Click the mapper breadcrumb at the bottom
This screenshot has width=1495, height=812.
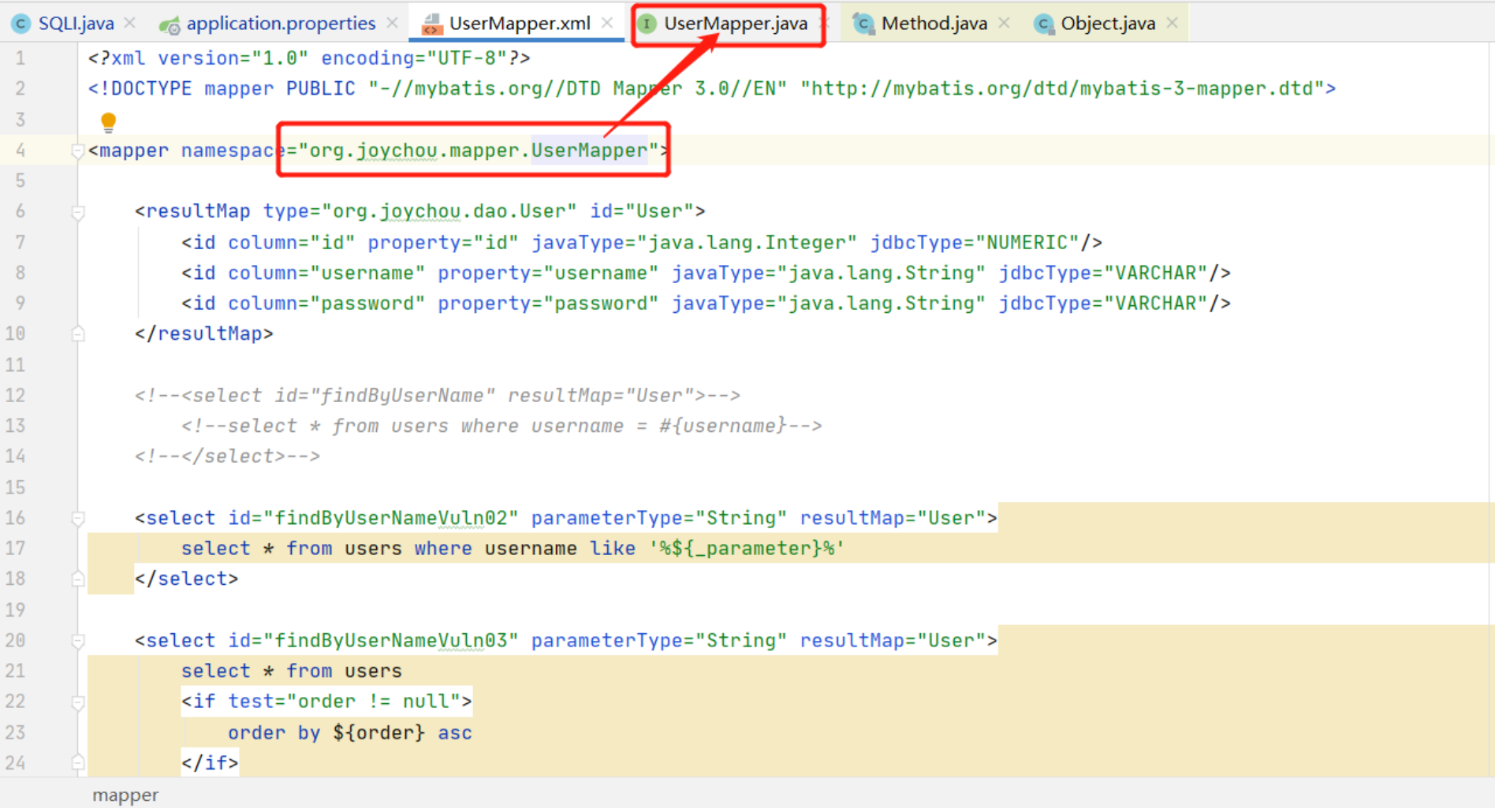(125, 795)
